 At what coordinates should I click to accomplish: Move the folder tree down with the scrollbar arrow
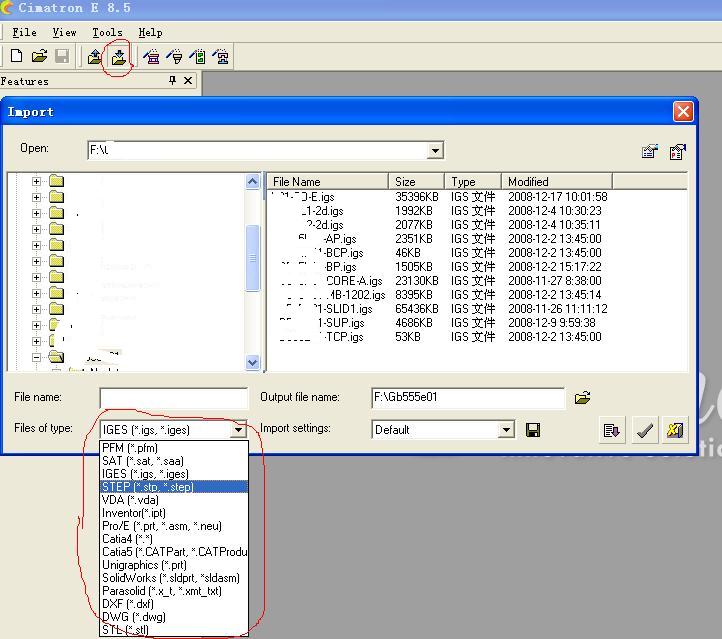252,362
